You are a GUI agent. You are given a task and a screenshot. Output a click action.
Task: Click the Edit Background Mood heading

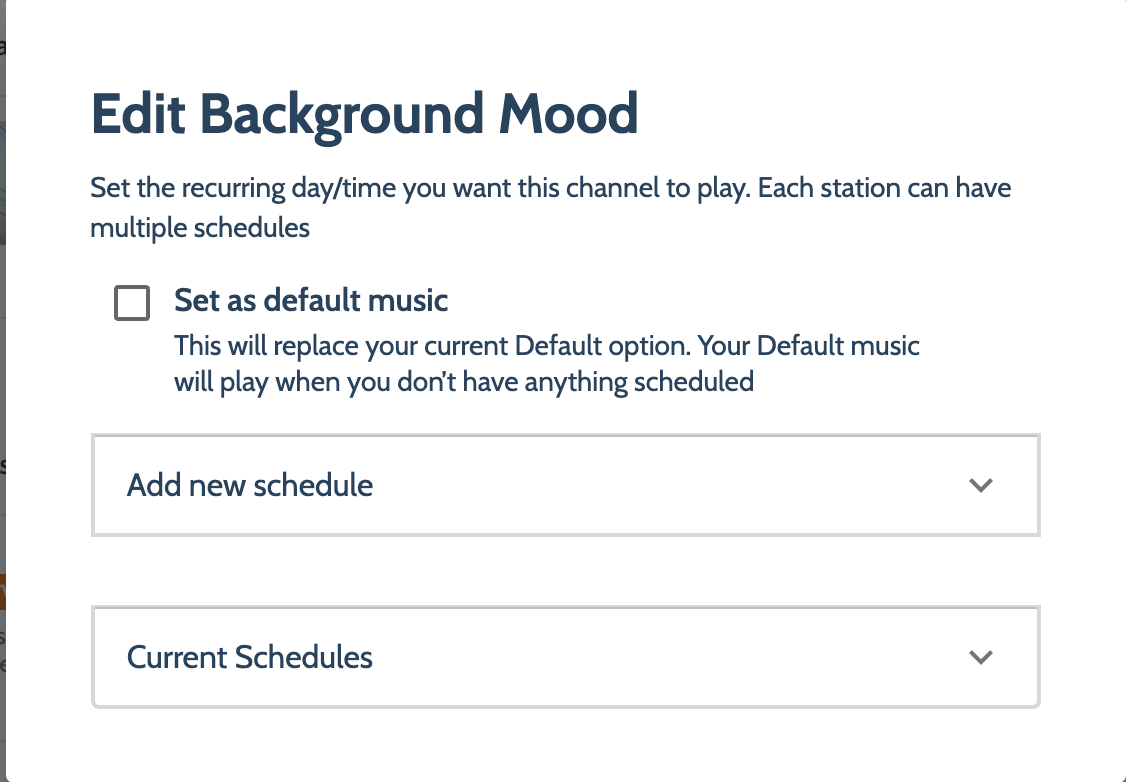pos(364,115)
